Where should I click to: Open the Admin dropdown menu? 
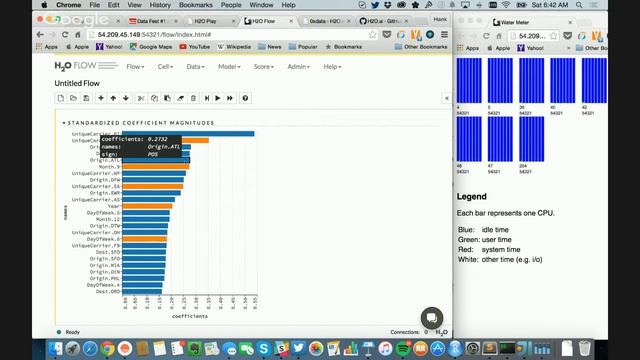pos(298,67)
